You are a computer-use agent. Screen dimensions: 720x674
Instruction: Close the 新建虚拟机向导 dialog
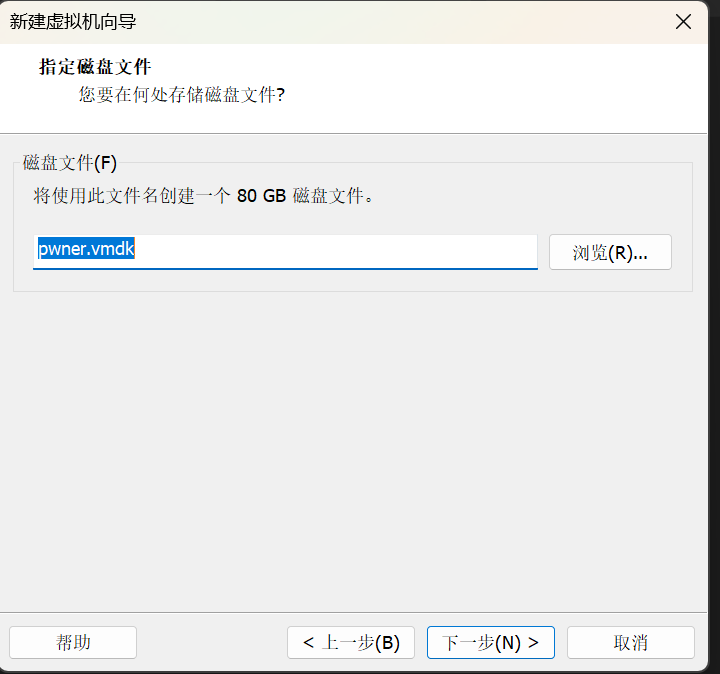(683, 22)
